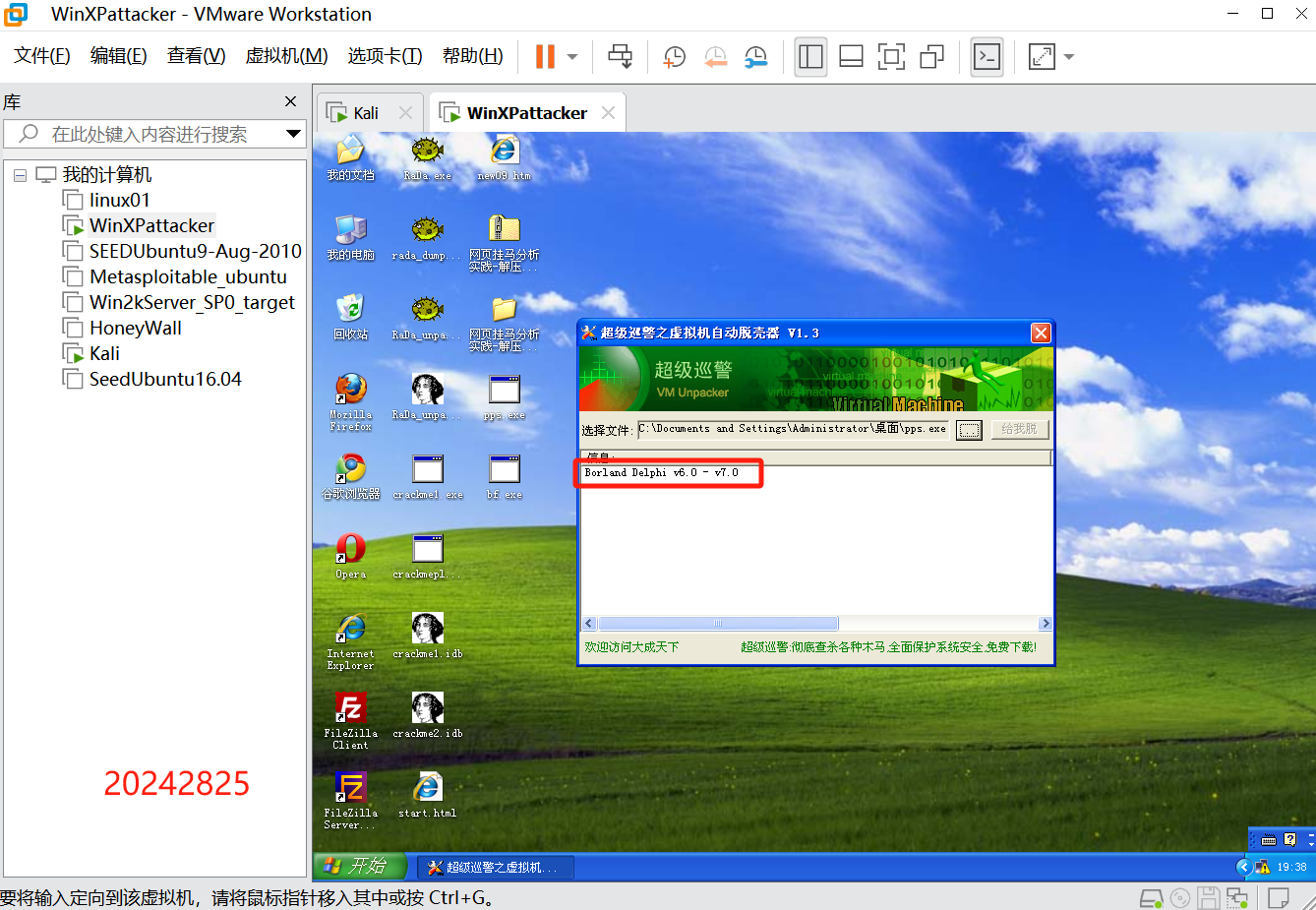
Task: Collapse the 我的计算机 tree node
Action: click(x=20, y=175)
